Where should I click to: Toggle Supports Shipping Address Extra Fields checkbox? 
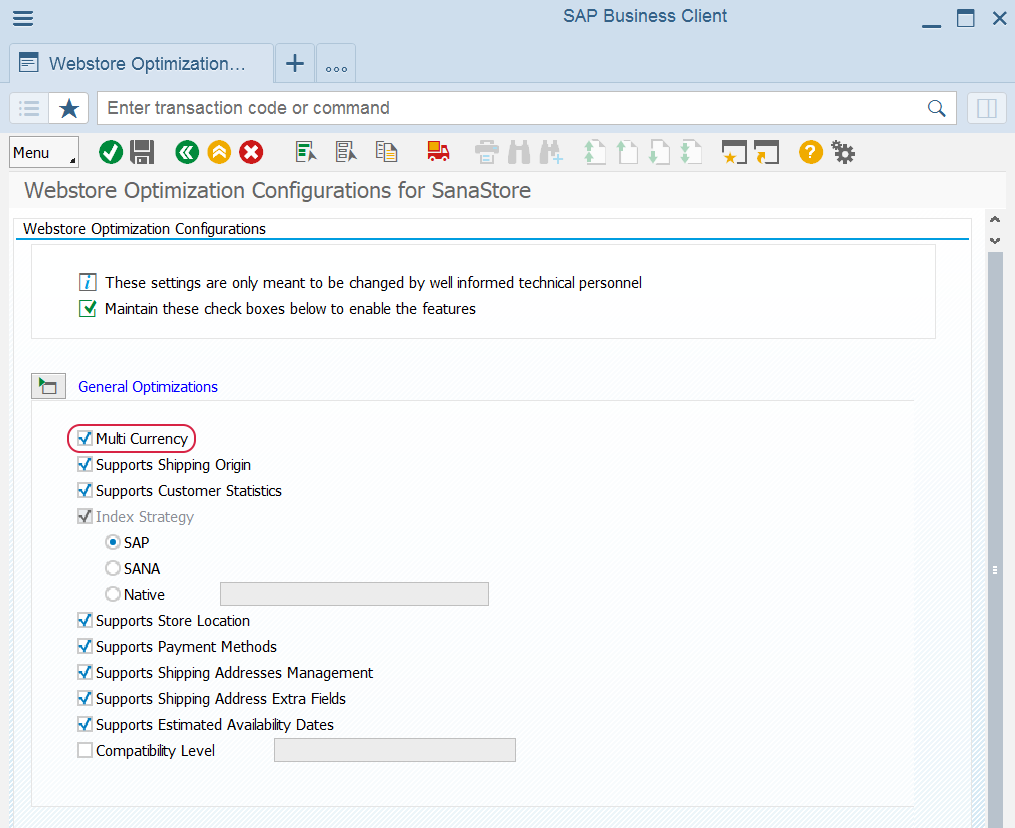(84, 698)
